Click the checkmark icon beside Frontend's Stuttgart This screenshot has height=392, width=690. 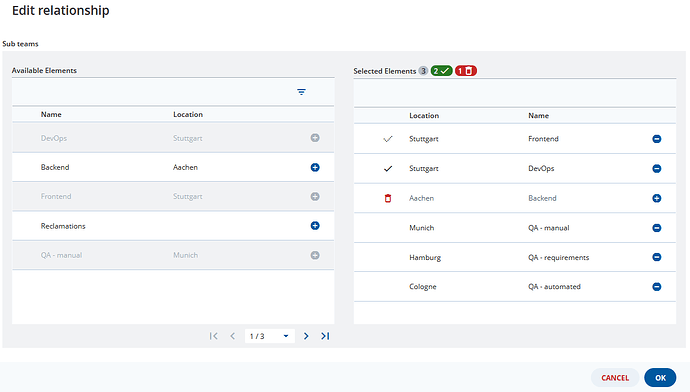click(x=388, y=139)
